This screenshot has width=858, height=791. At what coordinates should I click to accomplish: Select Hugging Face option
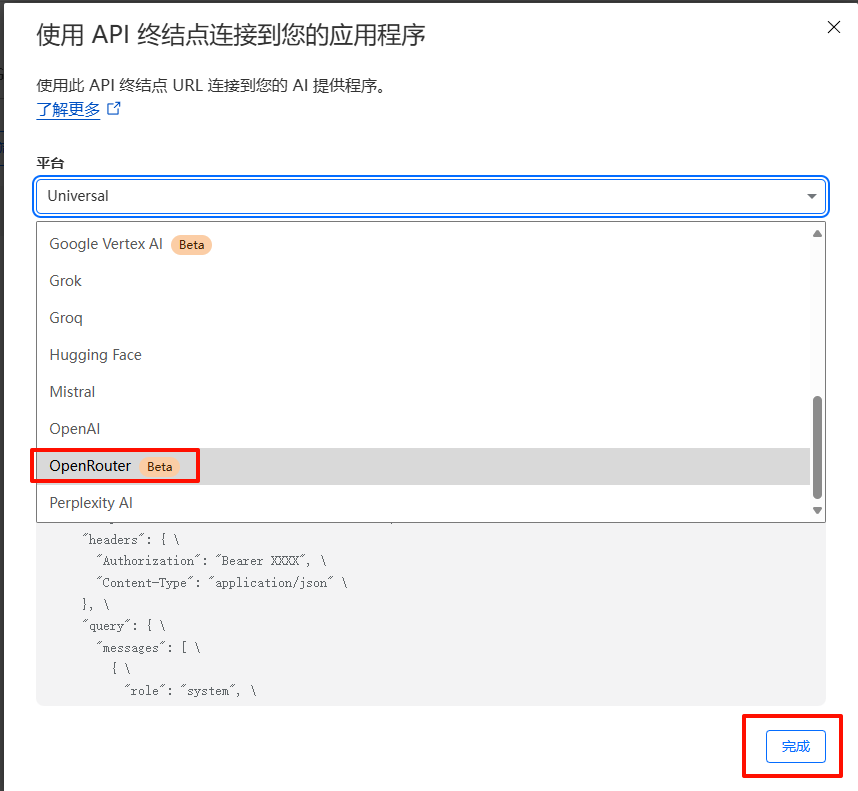(x=423, y=355)
